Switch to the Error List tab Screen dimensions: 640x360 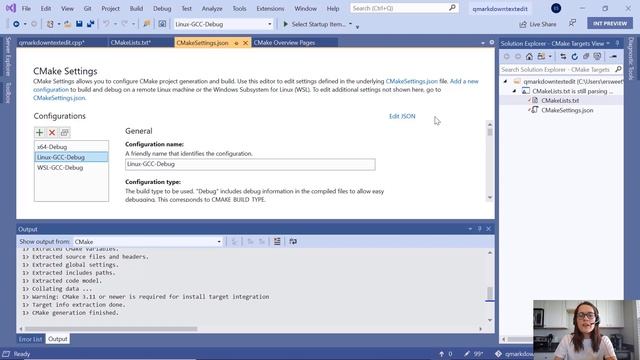[x=30, y=339]
